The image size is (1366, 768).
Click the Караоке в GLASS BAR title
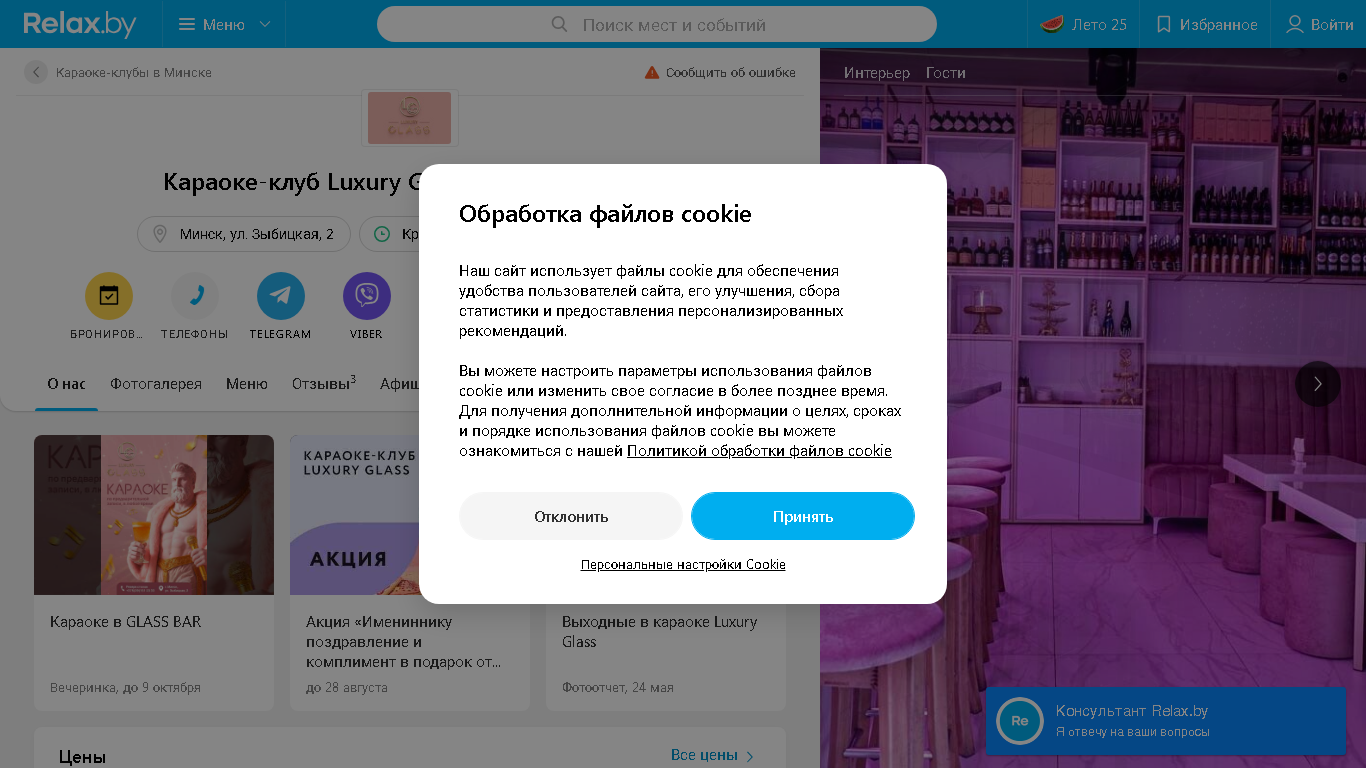[126, 622]
